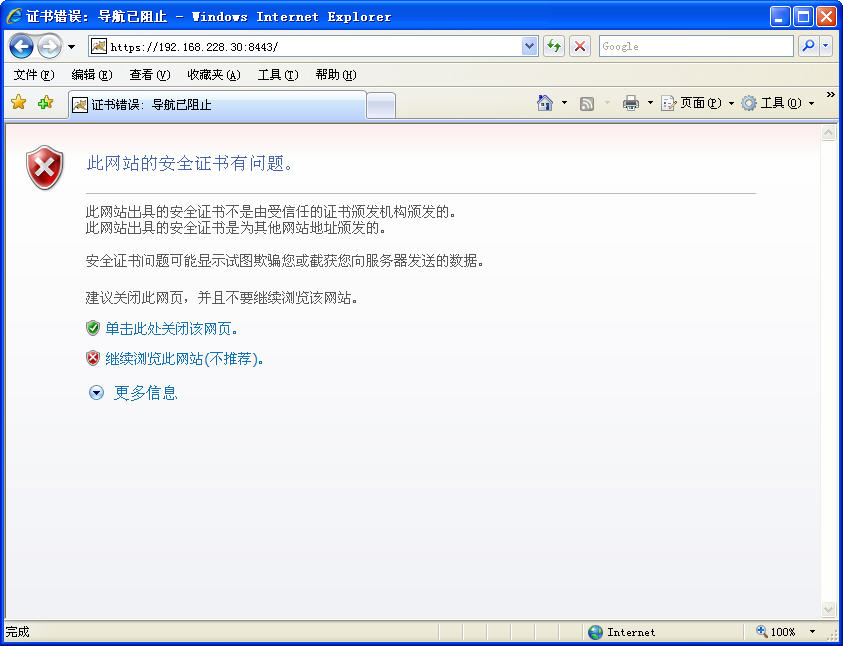Open the 帮助(H) menu
The image size is (843, 646).
click(x=336, y=75)
